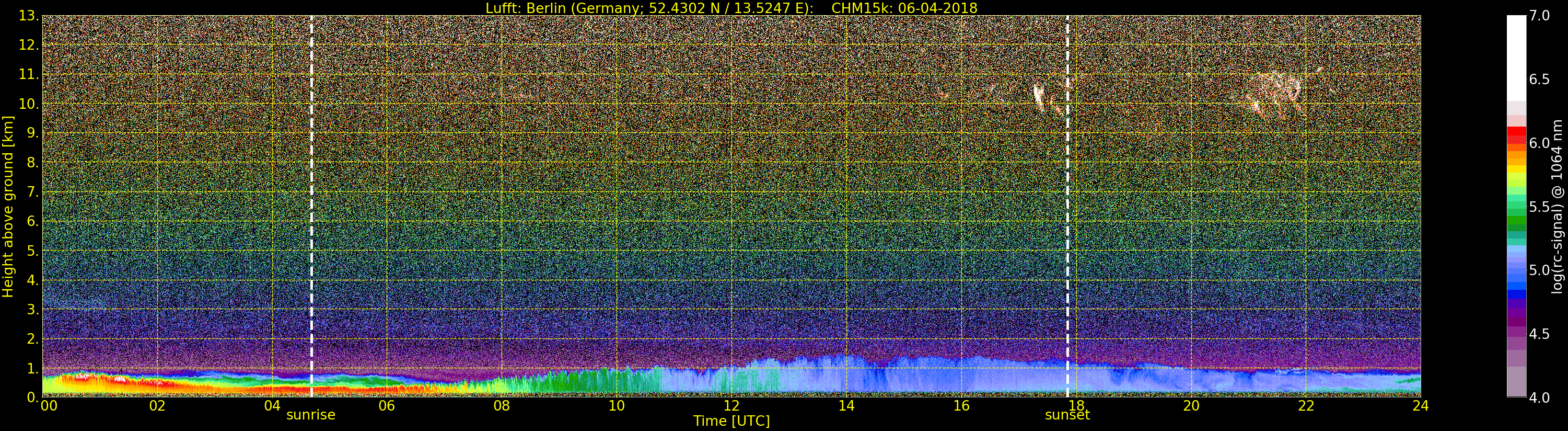Click the '3.' height axis tick label
This screenshot has width=1568, height=431.
(33, 309)
